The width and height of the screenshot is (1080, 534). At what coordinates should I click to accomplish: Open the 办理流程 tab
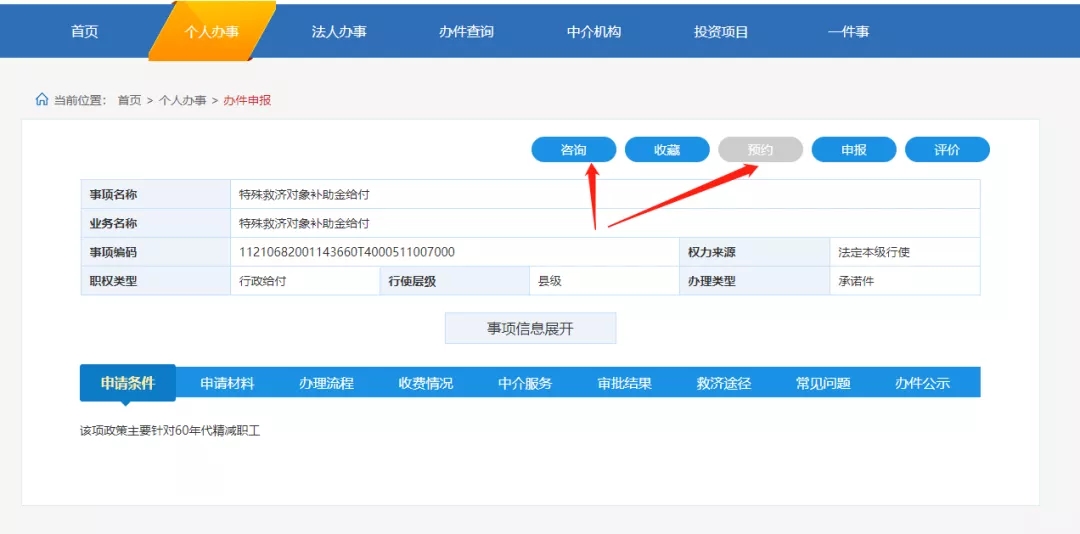pyautogui.click(x=326, y=383)
